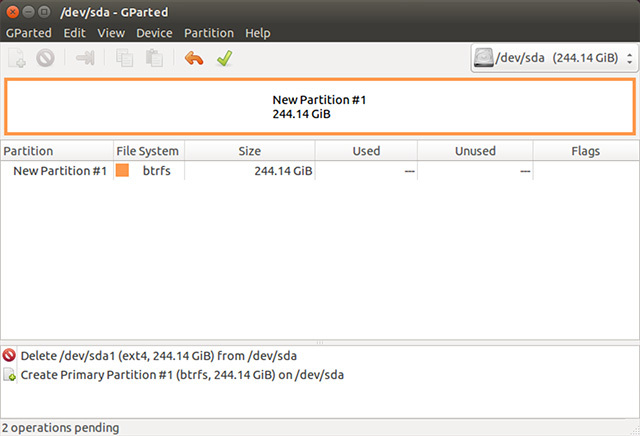Select the New Partition #1 table row

(320, 170)
